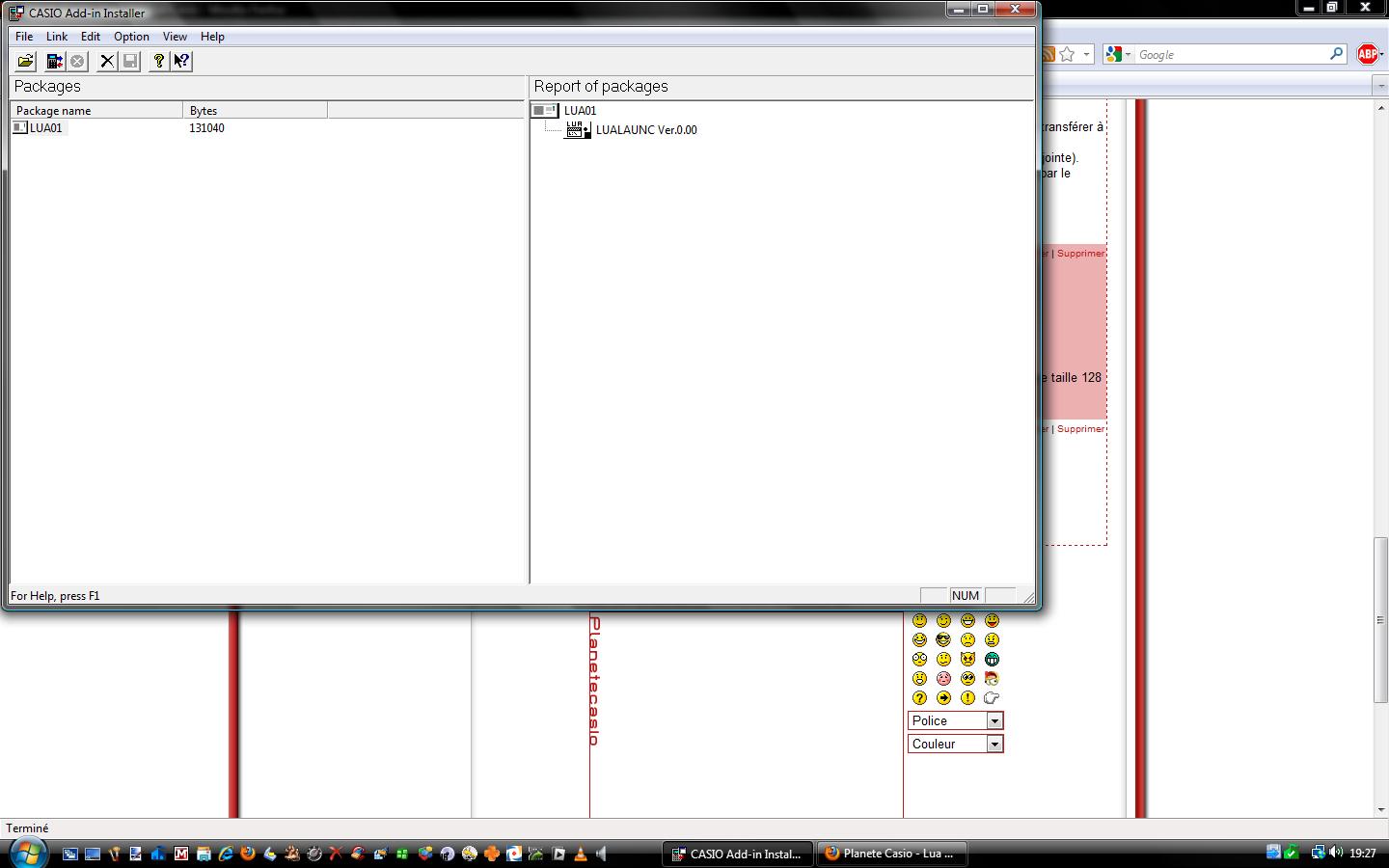Click the 131040 bytes value
Viewport: 1389px width, 868px height.
point(206,128)
